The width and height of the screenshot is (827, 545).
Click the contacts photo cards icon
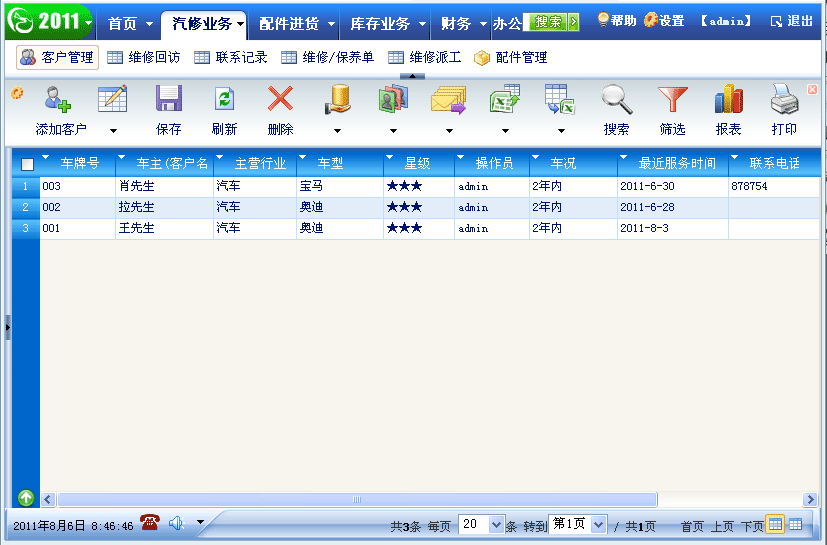pyautogui.click(x=393, y=99)
